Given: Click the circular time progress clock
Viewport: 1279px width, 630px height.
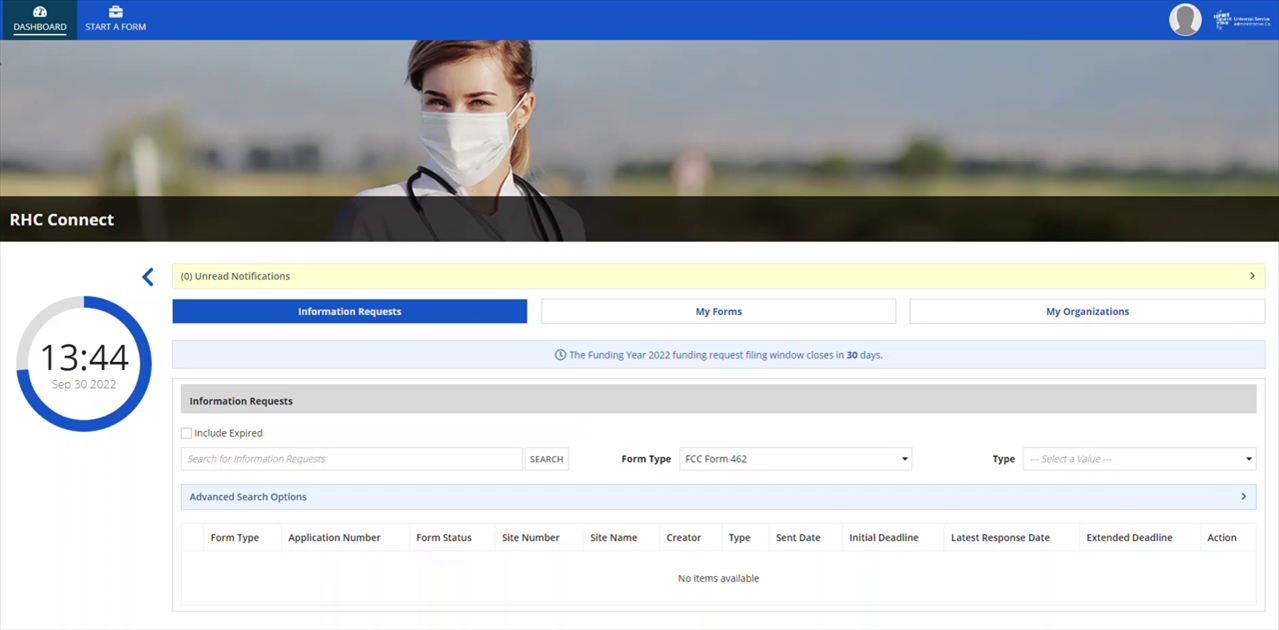Looking at the screenshot, I should coord(84,364).
